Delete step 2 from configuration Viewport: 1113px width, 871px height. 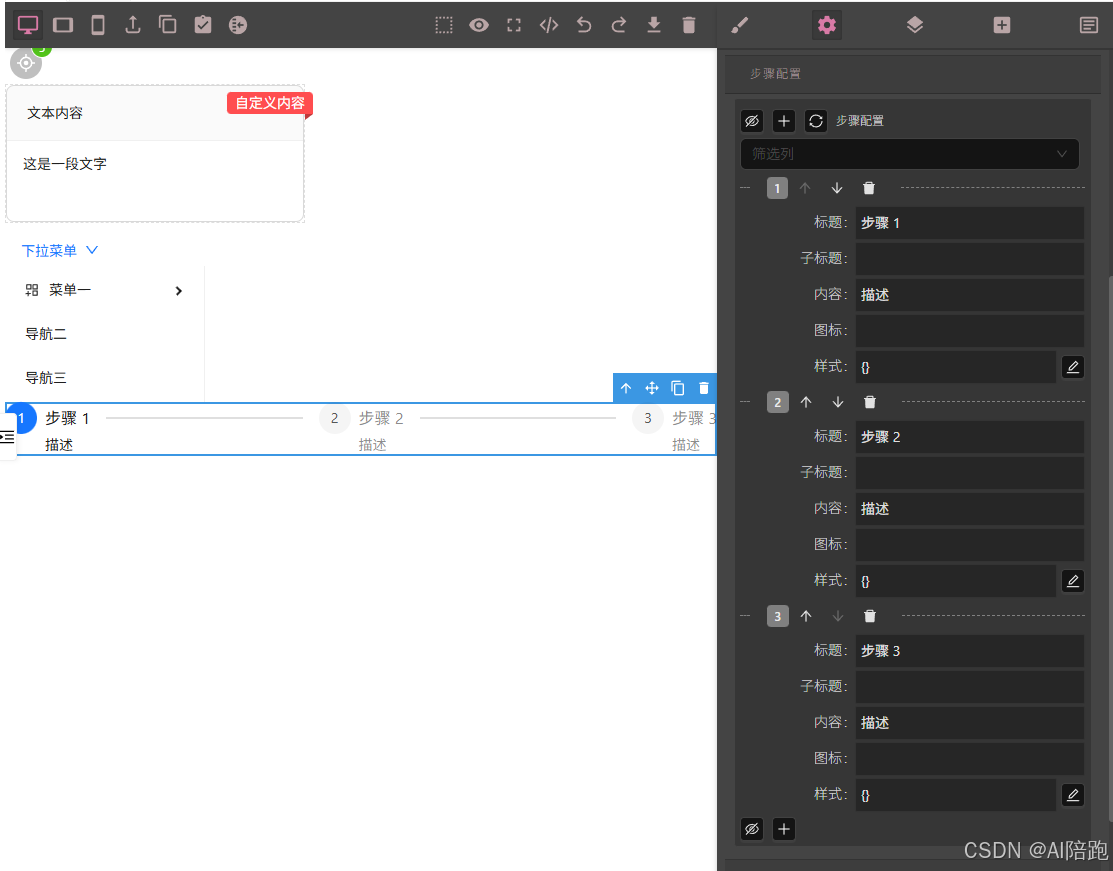[x=870, y=402]
